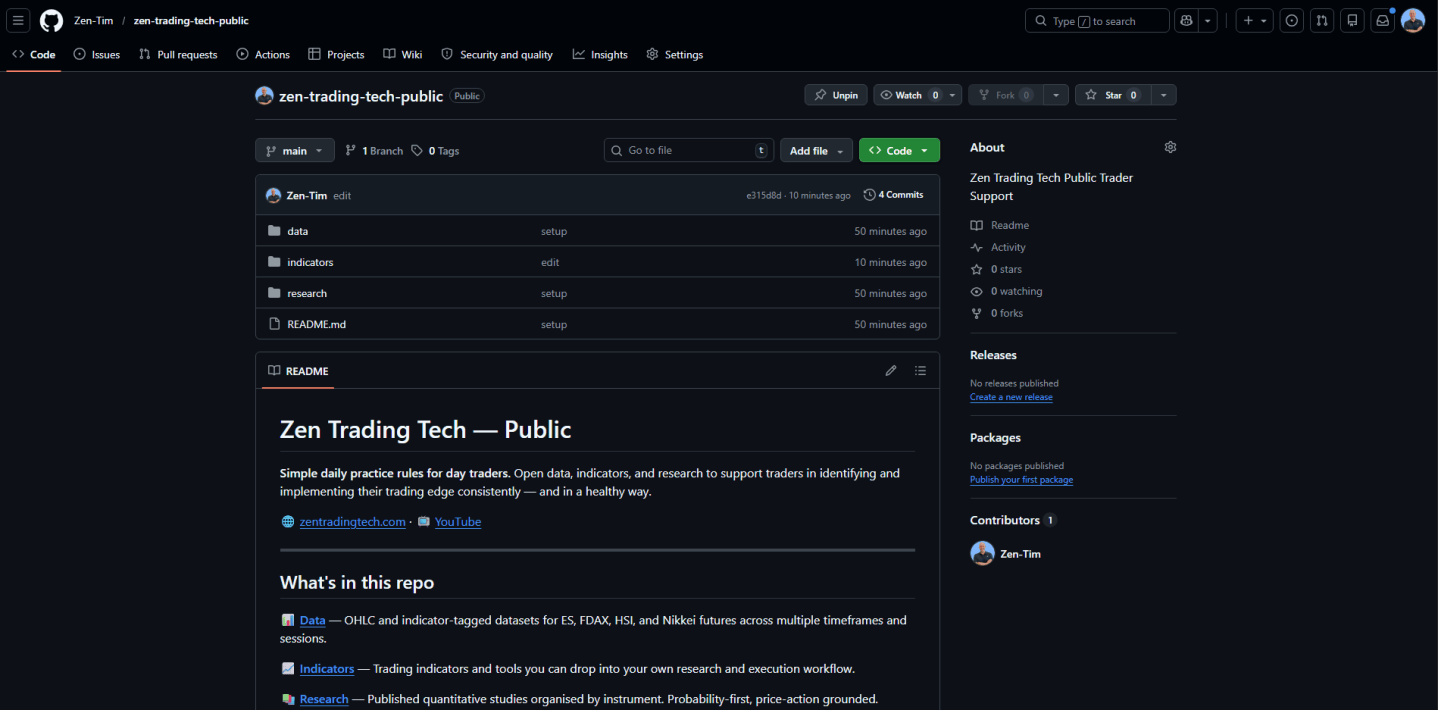Open Zen-Tim contributor avatar

(x=982, y=553)
